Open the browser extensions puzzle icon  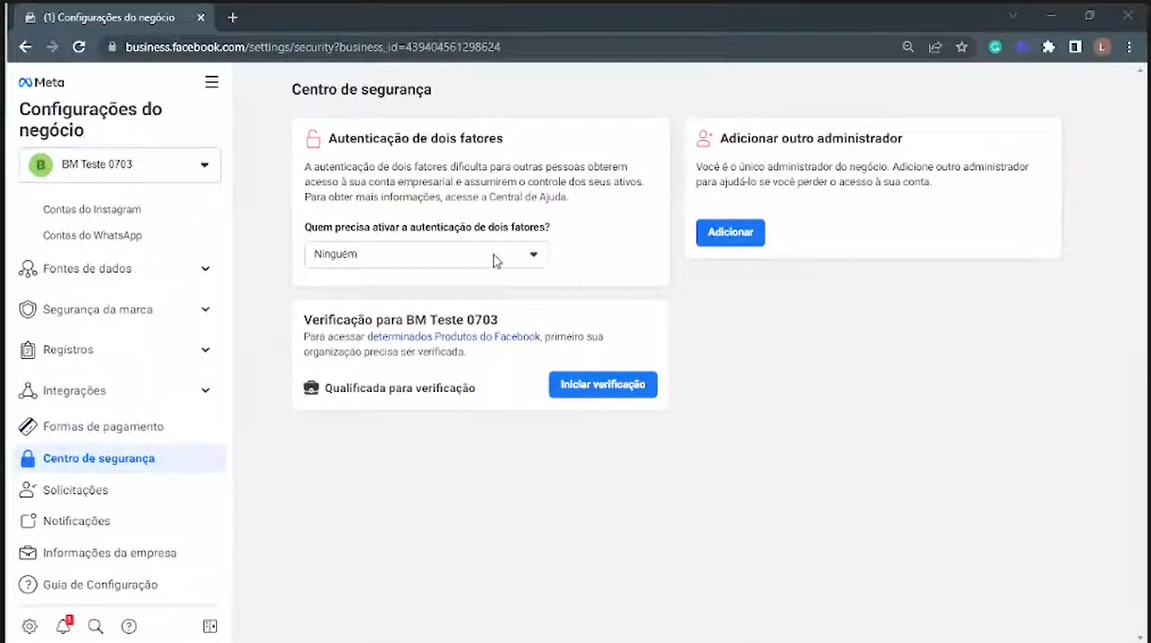[x=1048, y=47]
